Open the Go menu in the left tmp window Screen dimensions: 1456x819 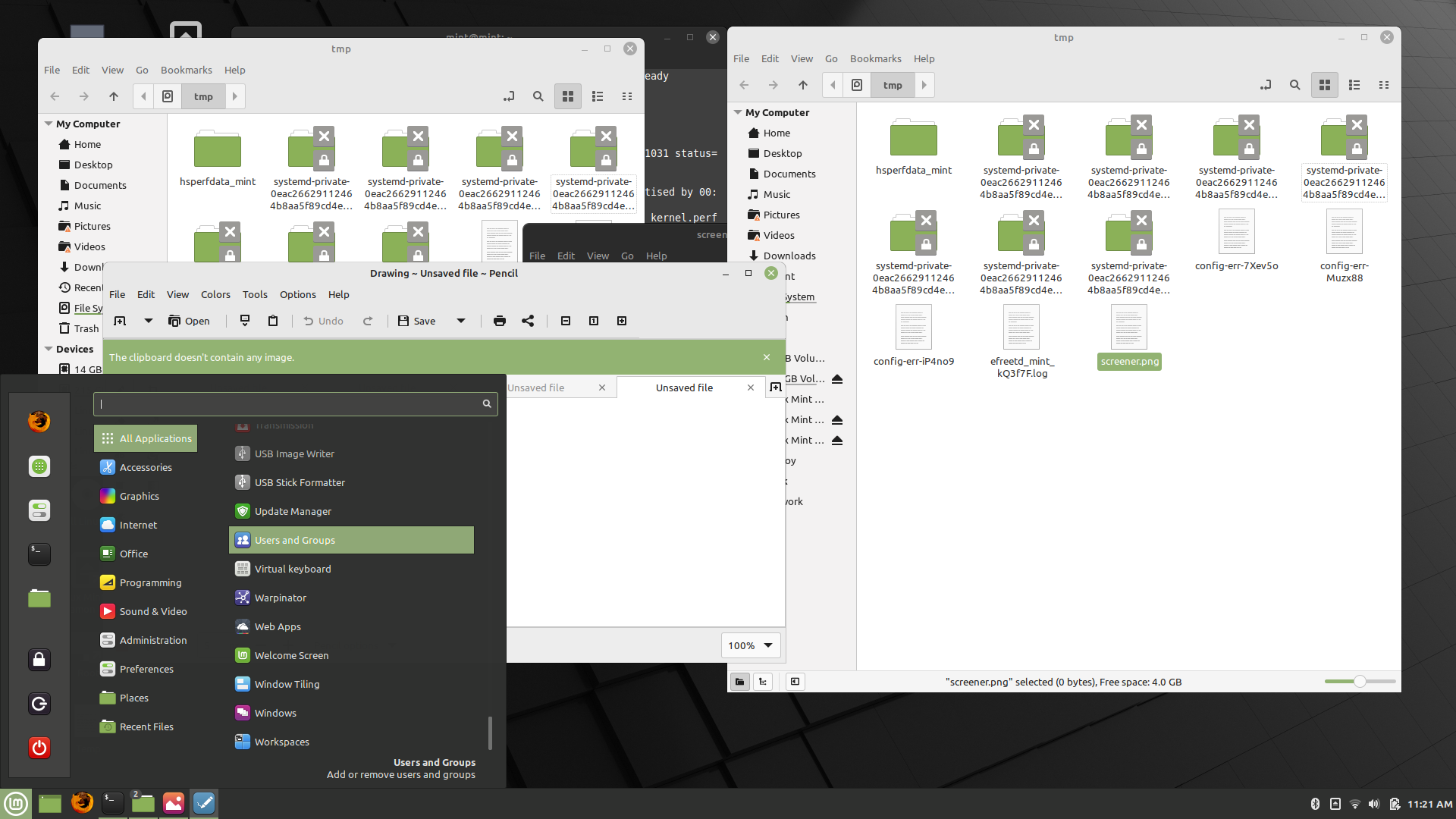click(142, 70)
